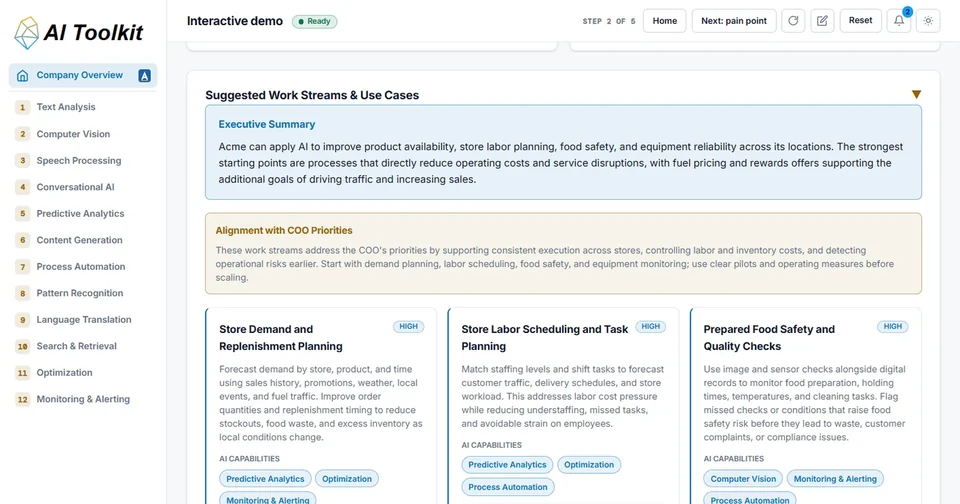Image resolution: width=960 pixels, height=504 pixels.
Task: Click the Reset button
Action: tap(860, 21)
